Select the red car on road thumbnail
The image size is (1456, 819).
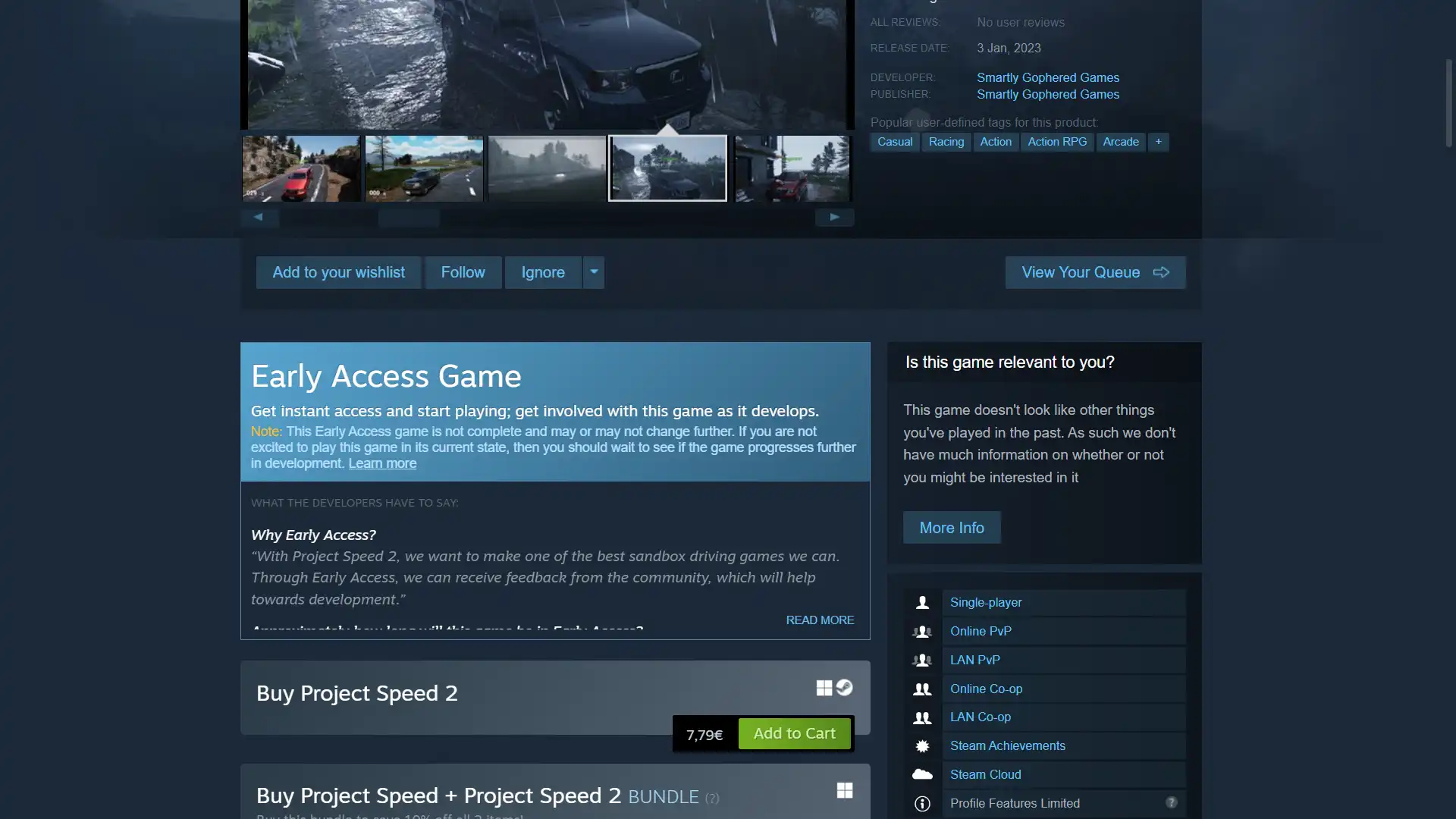pyautogui.click(x=301, y=168)
